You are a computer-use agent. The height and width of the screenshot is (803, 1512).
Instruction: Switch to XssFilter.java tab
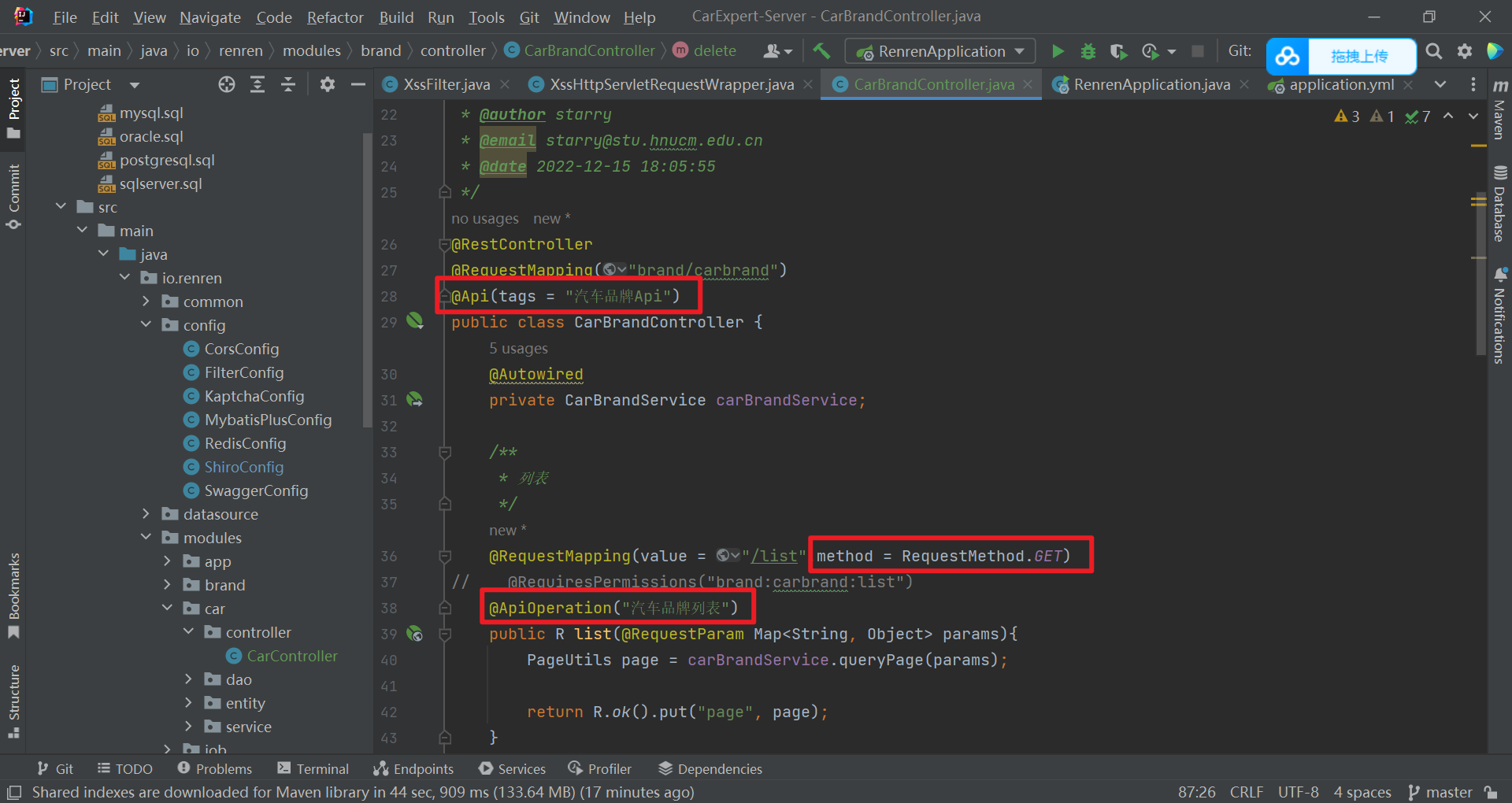[446, 84]
